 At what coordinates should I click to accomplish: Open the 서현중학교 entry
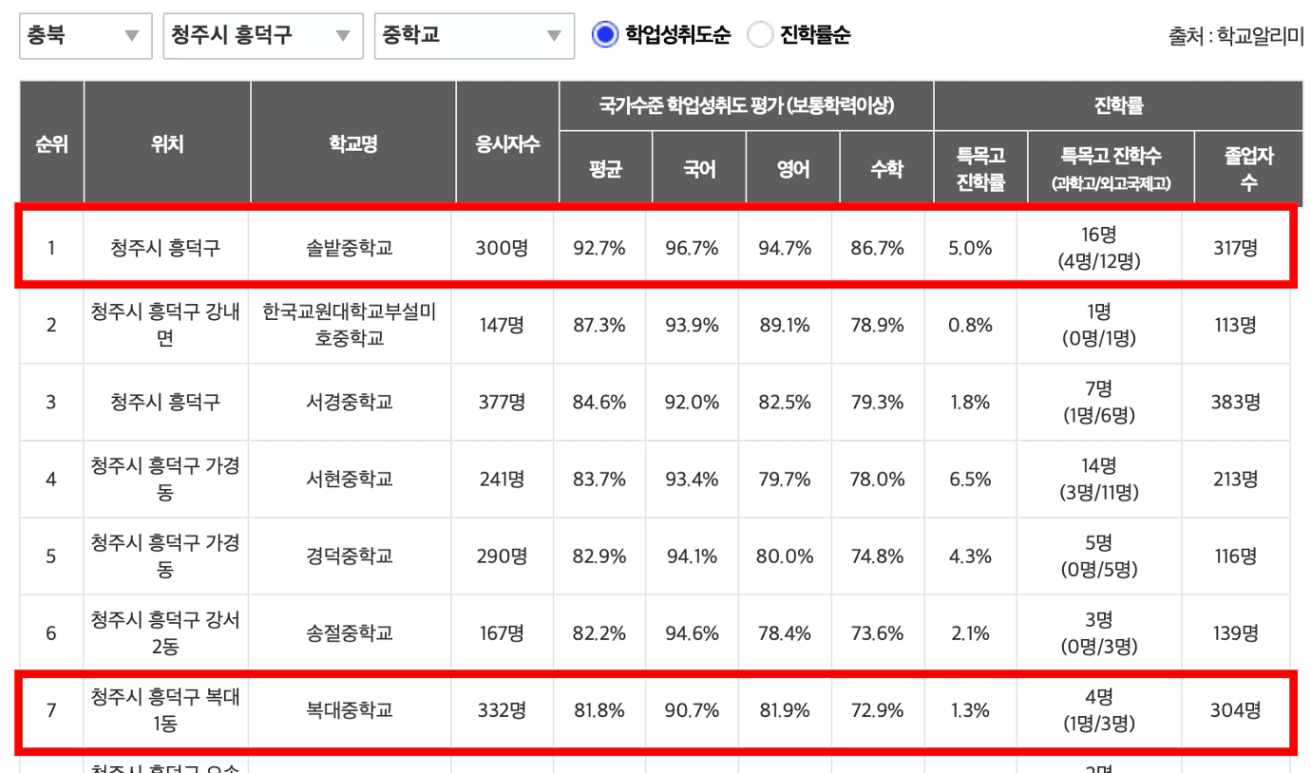(350, 479)
